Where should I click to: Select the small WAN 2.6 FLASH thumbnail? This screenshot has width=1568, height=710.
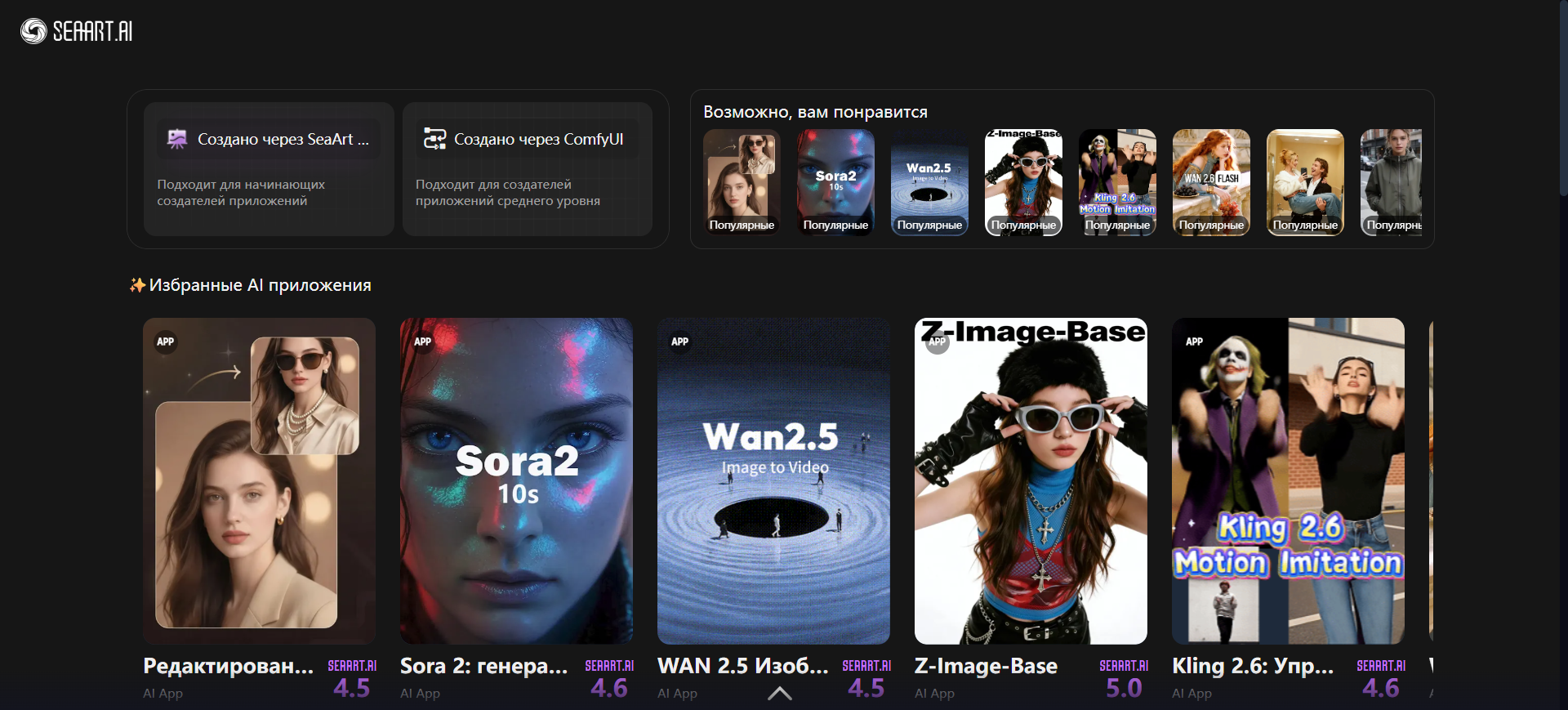click(x=1211, y=182)
